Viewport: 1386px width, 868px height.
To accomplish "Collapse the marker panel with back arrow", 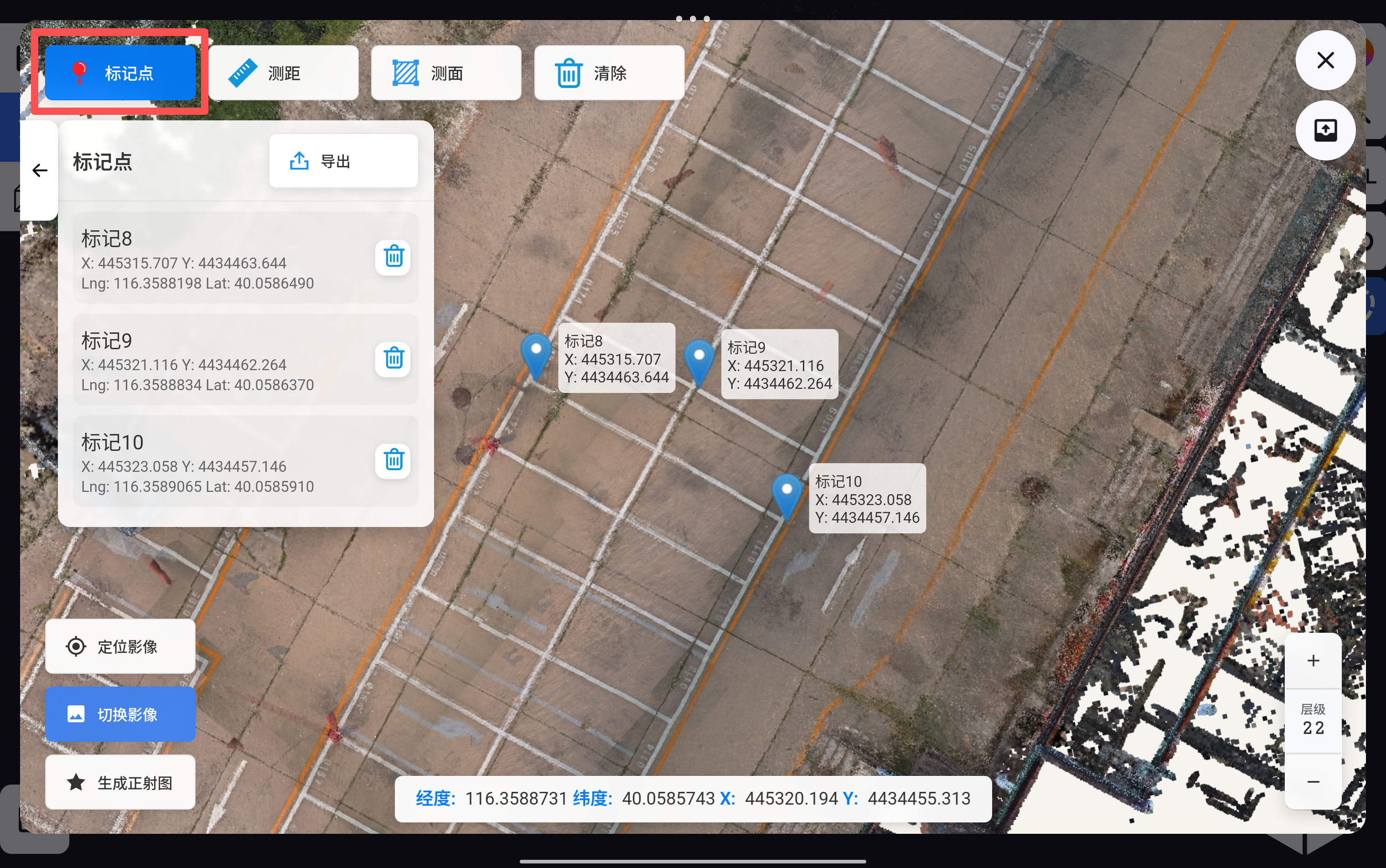I will click(x=39, y=170).
